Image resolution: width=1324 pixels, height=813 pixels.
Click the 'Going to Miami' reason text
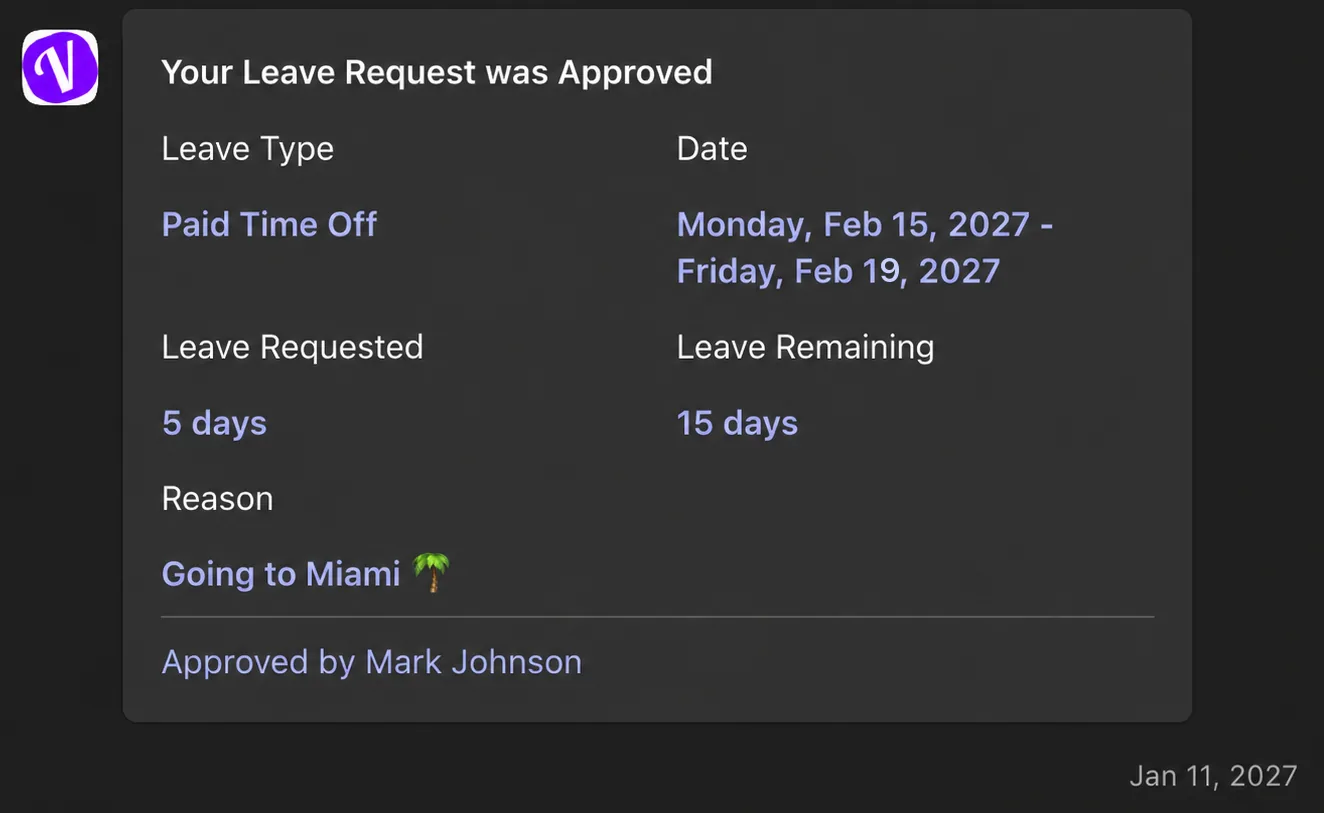[x=281, y=574]
